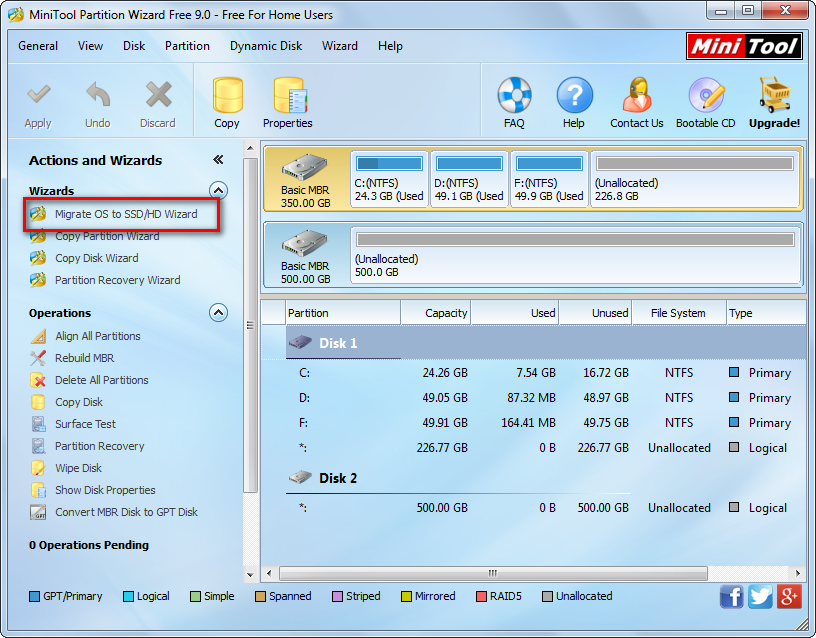Viewport: 816px width, 638px height.
Task: Select the C:(NTFS) partition block in disk map
Action: click(389, 179)
